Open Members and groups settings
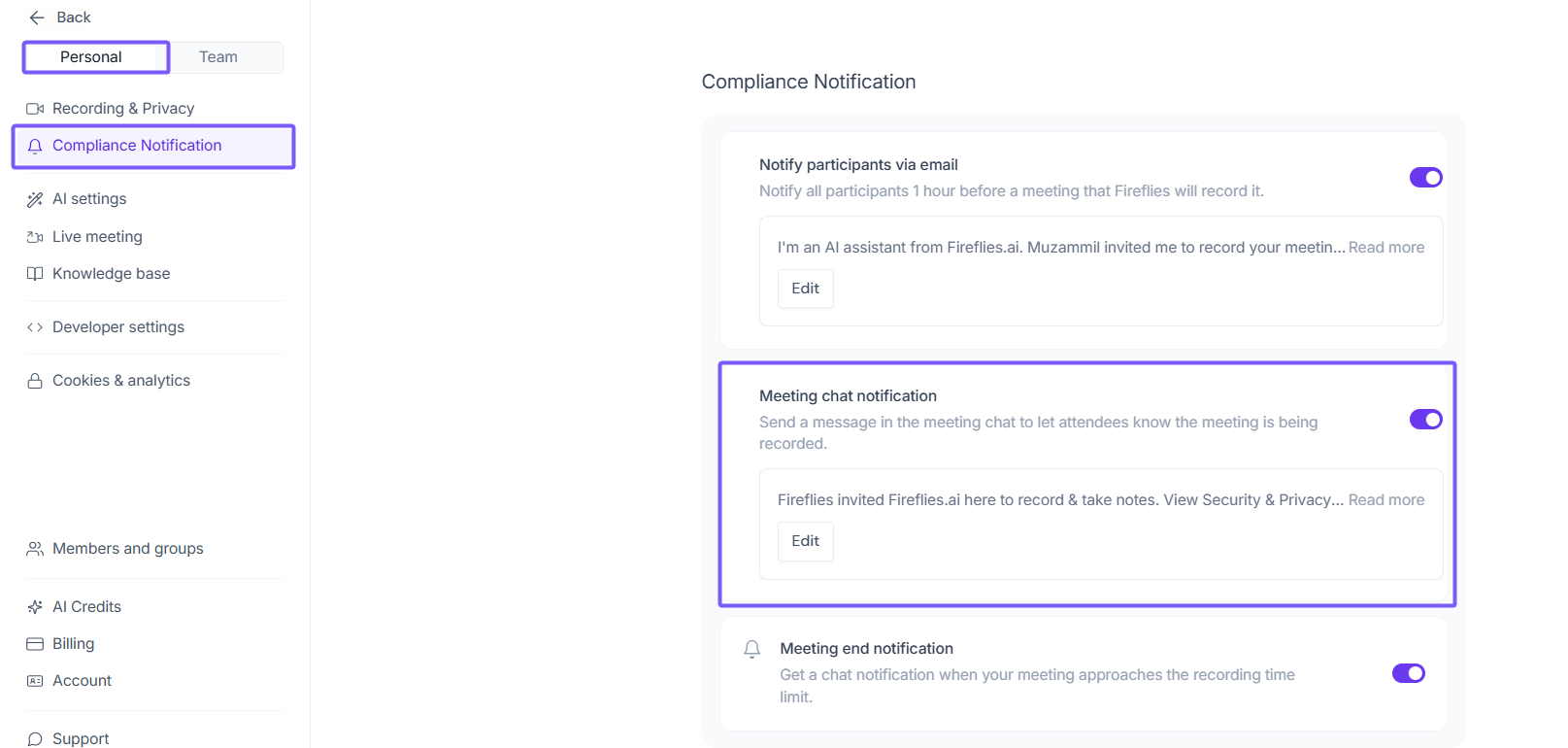 click(x=127, y=549)
